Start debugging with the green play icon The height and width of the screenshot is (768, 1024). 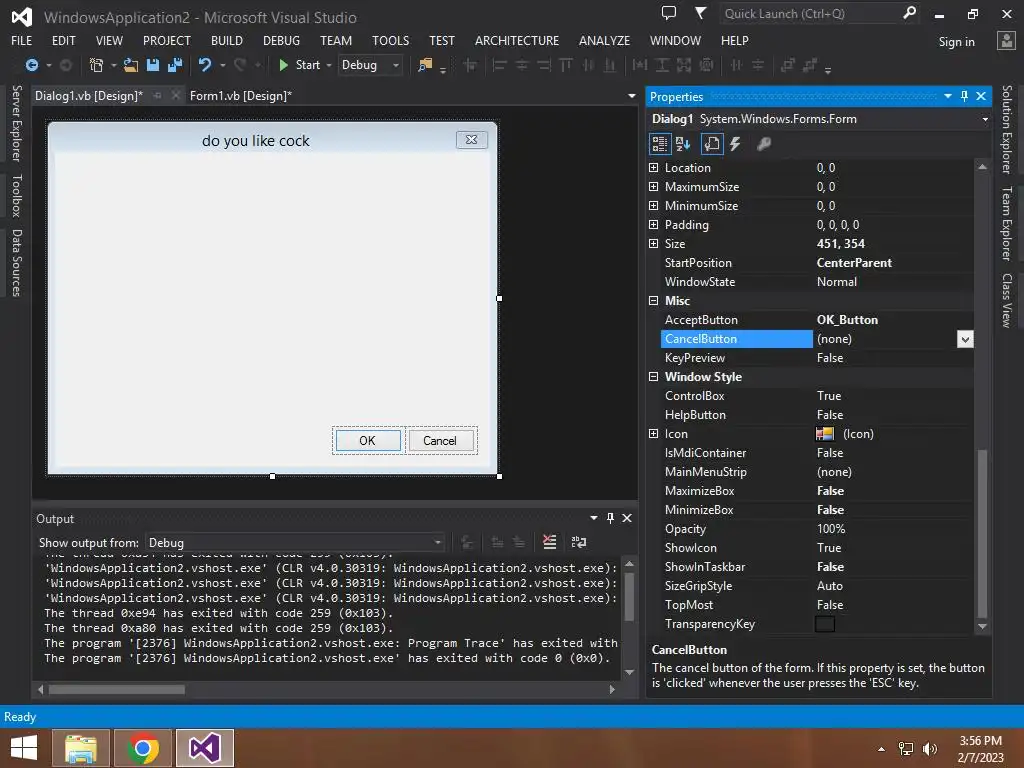point(283,65)
